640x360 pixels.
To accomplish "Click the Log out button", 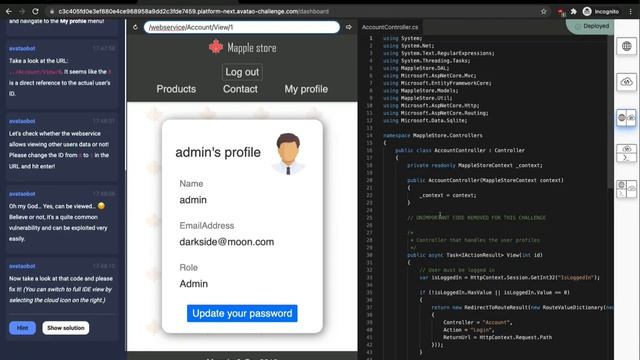I will click(242, 72).
